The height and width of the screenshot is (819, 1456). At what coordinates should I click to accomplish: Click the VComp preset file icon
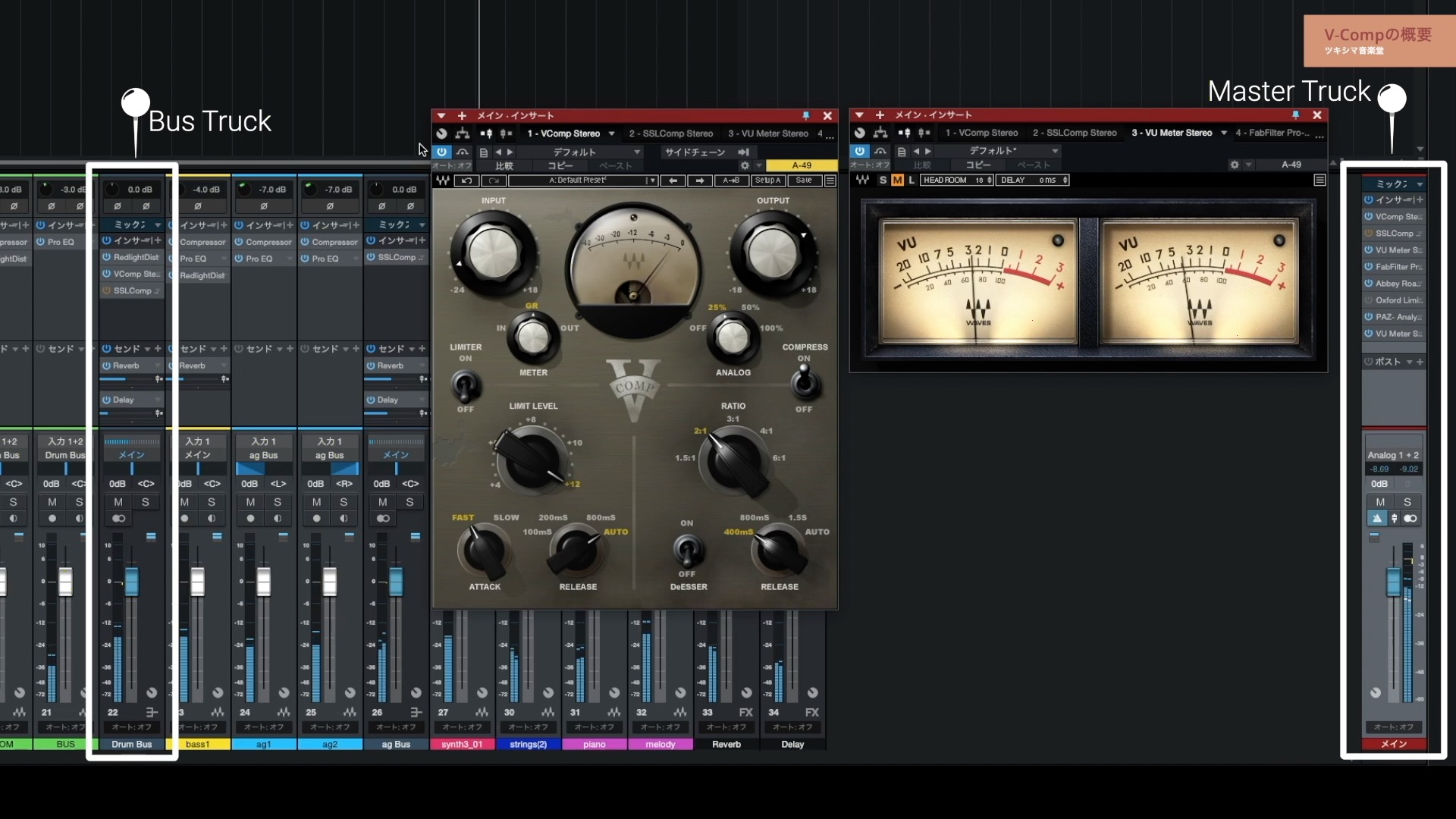(x=483, y=152)
